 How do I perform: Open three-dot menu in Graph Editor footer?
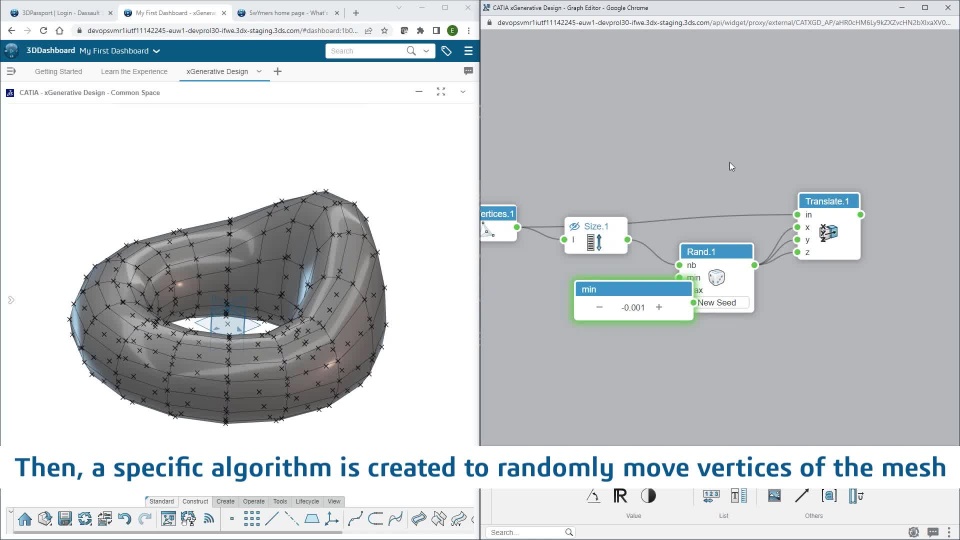(950, 532)
